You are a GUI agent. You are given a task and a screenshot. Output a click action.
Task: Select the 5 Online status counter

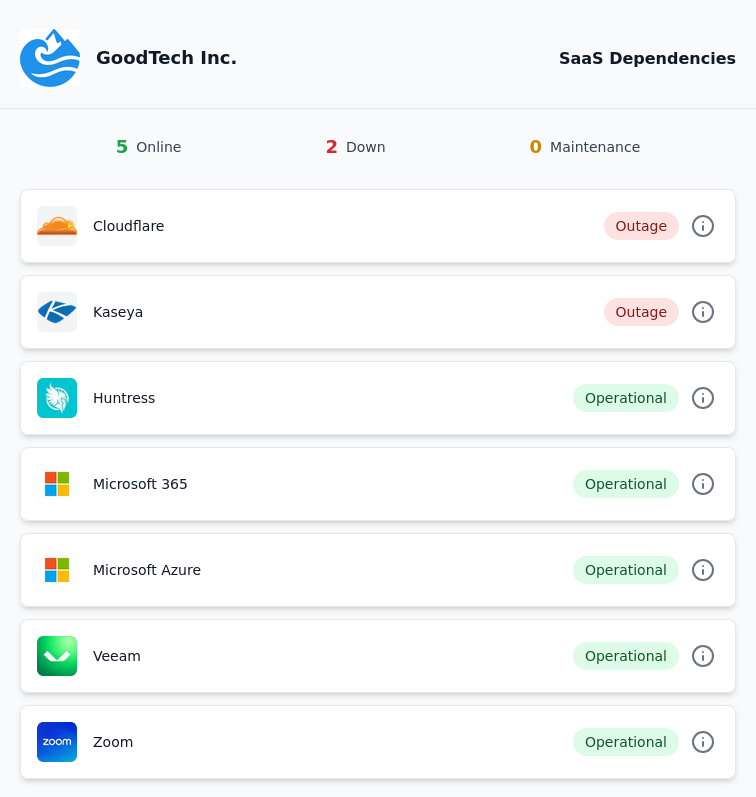click(x=148, y=147)
